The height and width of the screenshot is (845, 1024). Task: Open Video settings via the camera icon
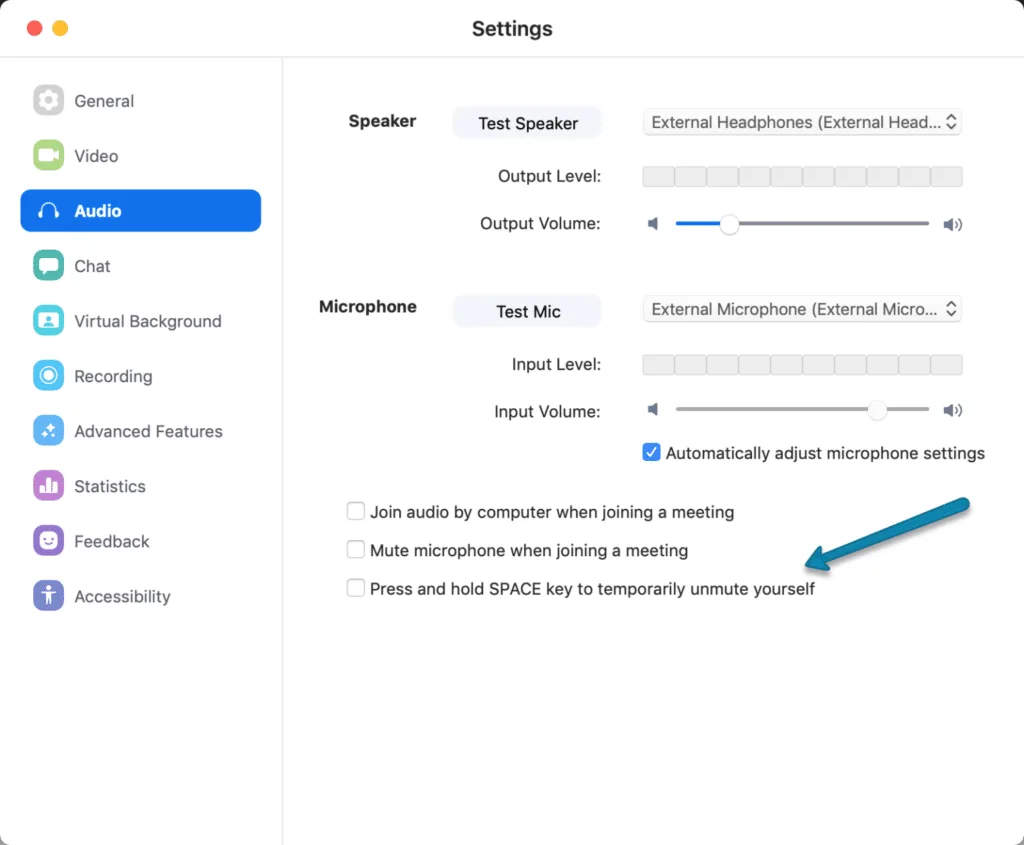[x=48, y=156]
